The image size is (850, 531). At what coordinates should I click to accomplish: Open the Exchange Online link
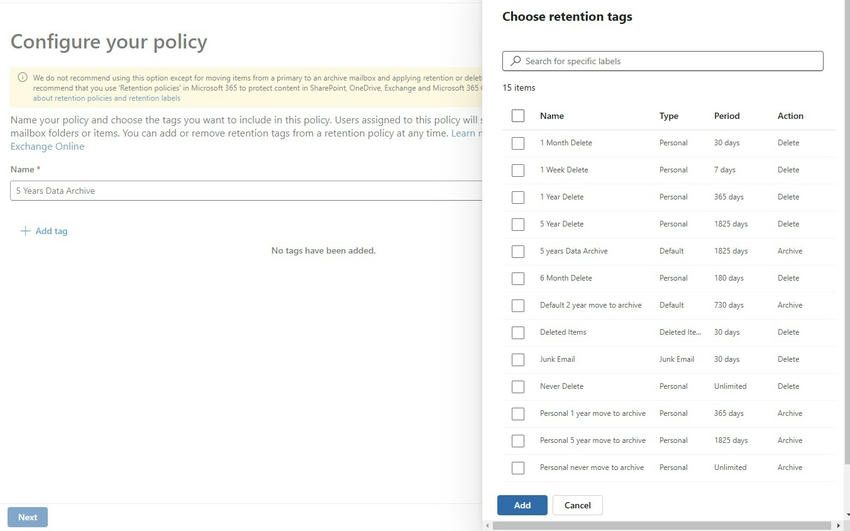[x=47, y=147]
